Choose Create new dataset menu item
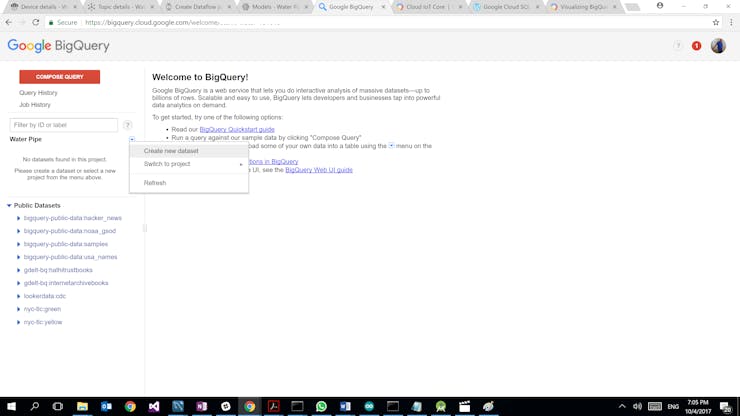740x416 pixels. click(189, 151)
